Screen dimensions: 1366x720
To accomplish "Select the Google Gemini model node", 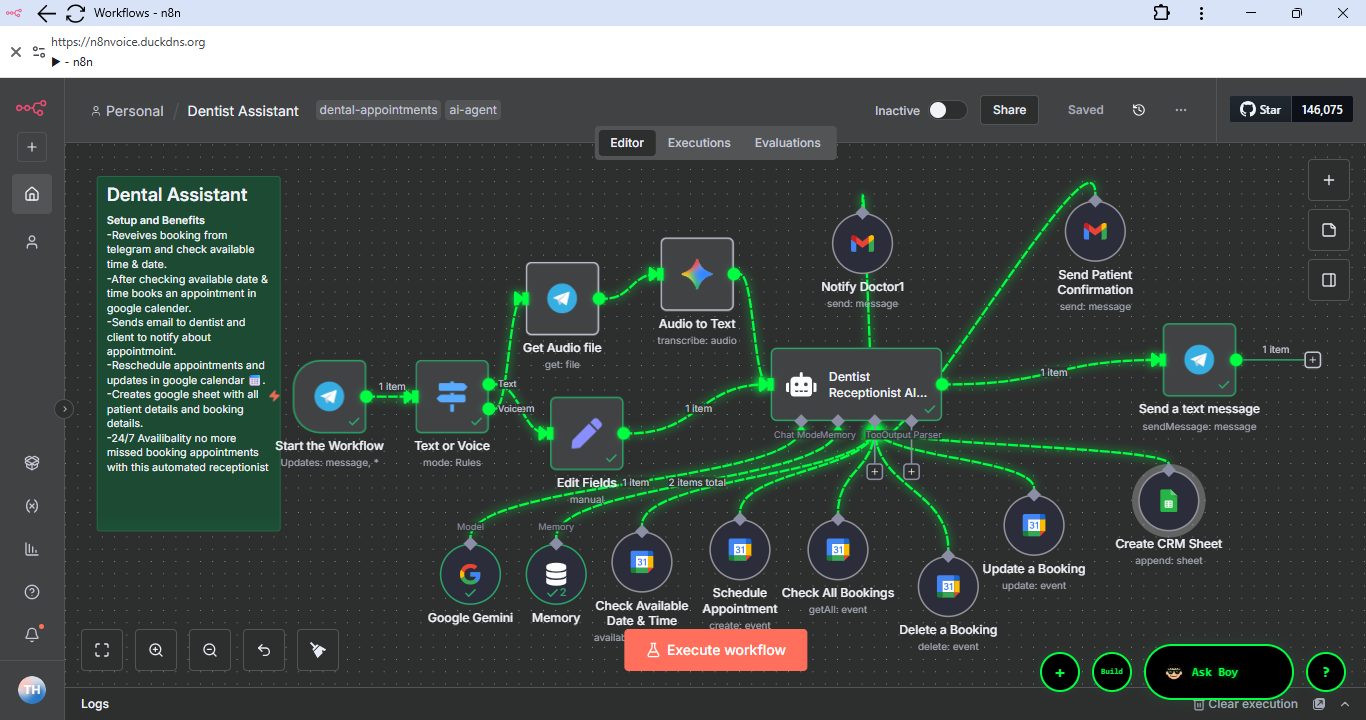I will coord(470,574).
